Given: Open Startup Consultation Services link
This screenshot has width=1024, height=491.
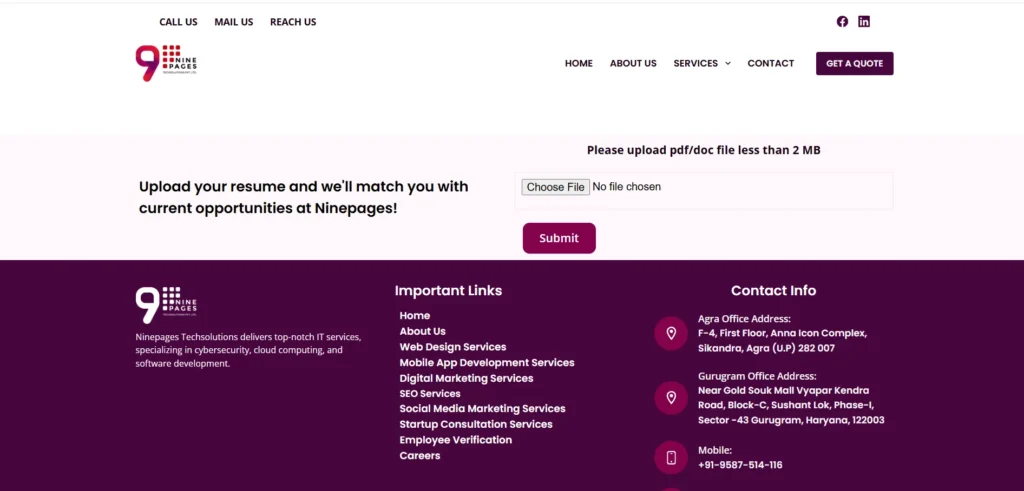Looking at the screenshot, I should click(476, 424).
